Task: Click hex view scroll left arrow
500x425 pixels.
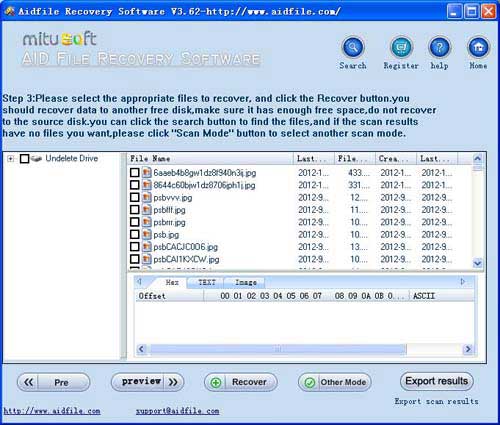Action: 141,349
